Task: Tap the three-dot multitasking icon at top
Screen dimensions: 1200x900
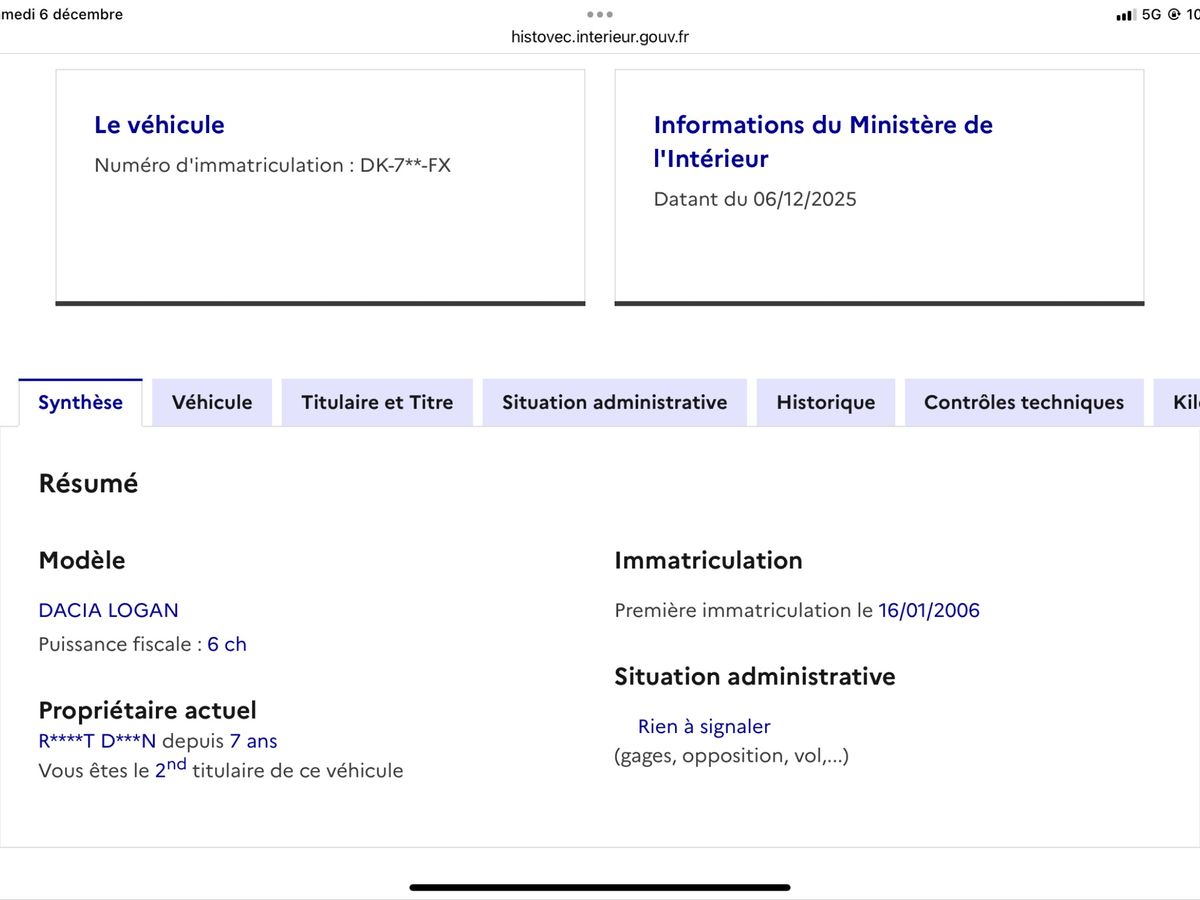Action: [600, 14]
